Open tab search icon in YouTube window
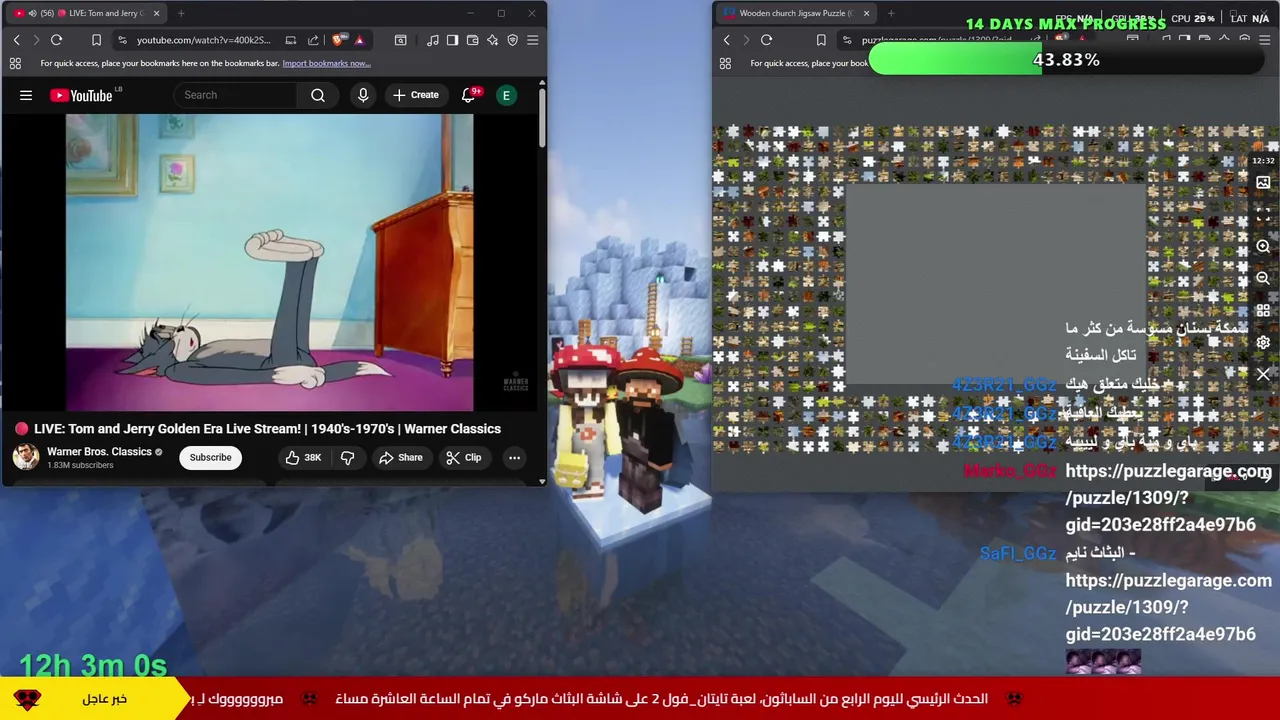 (400, 40)
